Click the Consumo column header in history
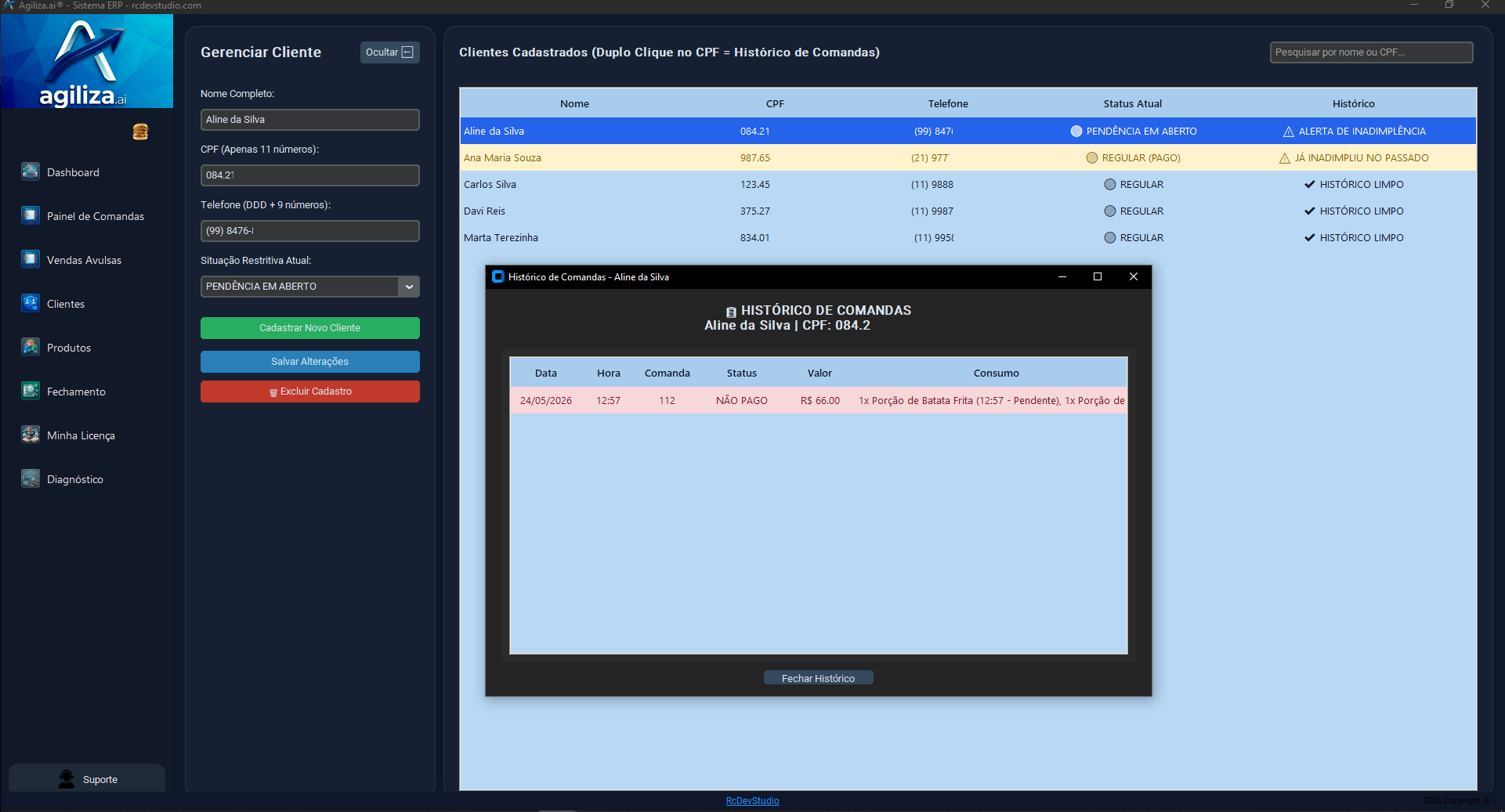 pyautogui.click(x=996, y=374)
